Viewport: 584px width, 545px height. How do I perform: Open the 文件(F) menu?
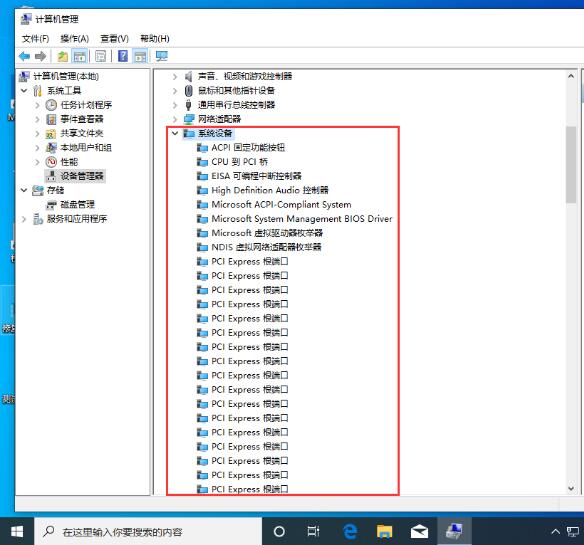click(x=36, y=38)
